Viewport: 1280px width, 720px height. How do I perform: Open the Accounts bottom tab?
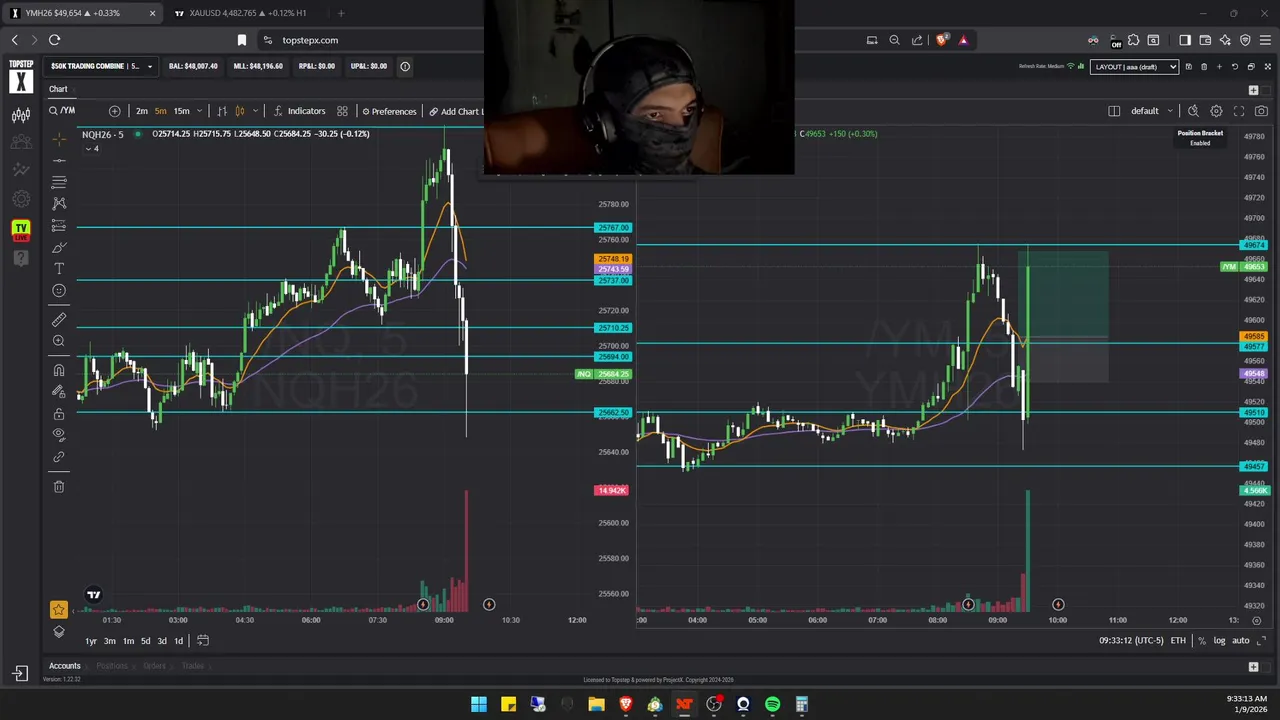tap(65, 666)
